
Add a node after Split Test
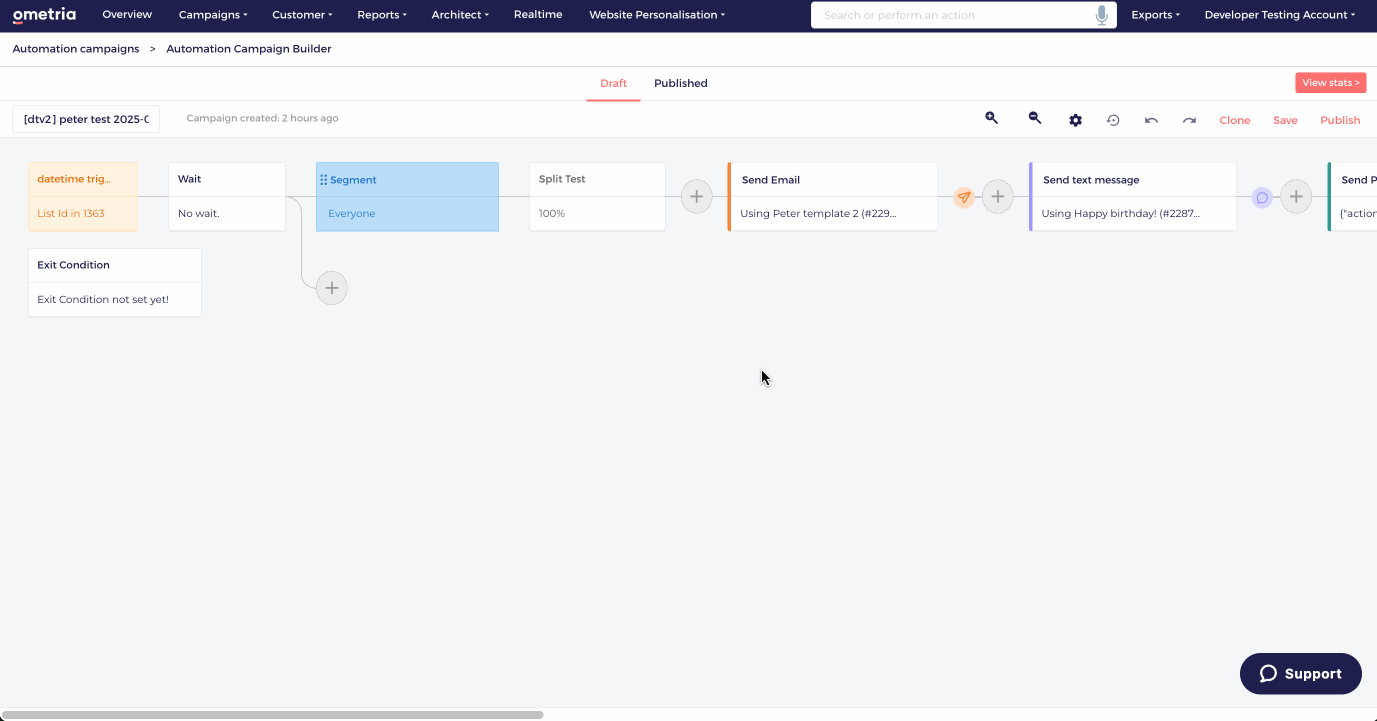(697, 197)
